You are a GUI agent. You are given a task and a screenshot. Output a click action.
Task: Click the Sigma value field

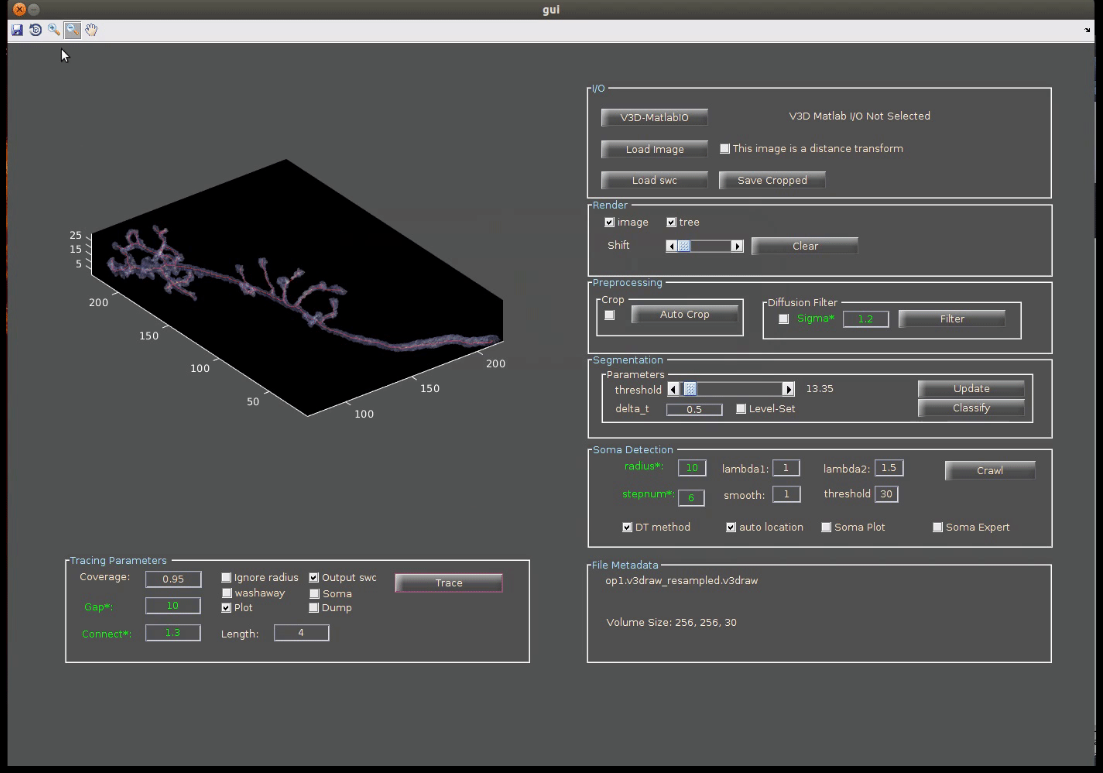(865, 319)
